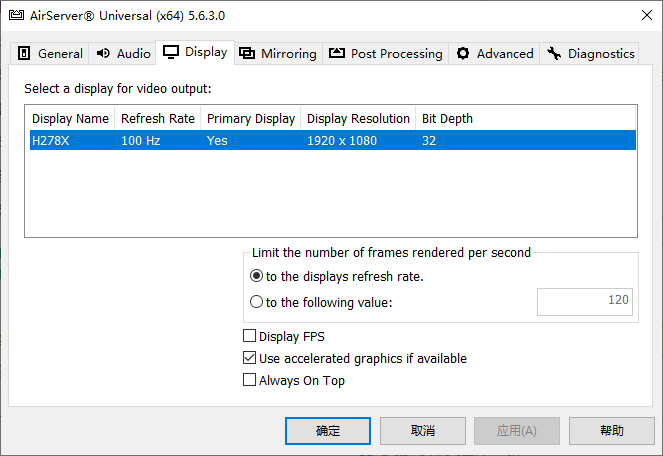Click the AirServer app icon in title bar
This screenshot has width=663, height=456.
(x=16, y=15)
